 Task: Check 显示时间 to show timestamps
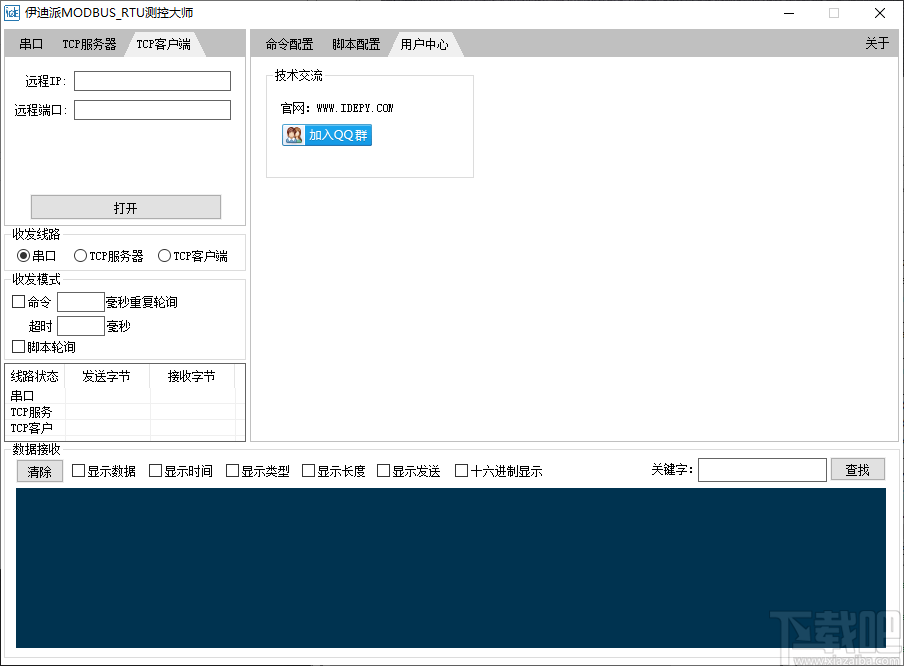tap(156, 469)
